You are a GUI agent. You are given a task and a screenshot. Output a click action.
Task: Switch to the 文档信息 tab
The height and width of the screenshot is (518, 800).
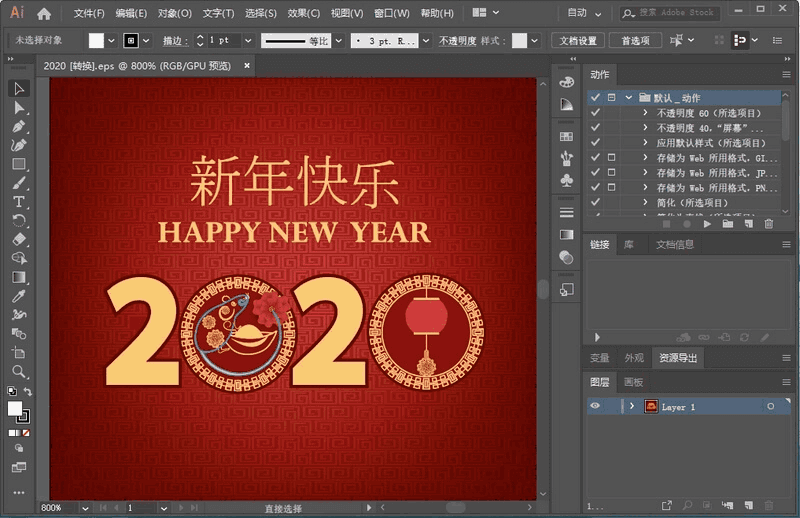click(x=674, y=244)
